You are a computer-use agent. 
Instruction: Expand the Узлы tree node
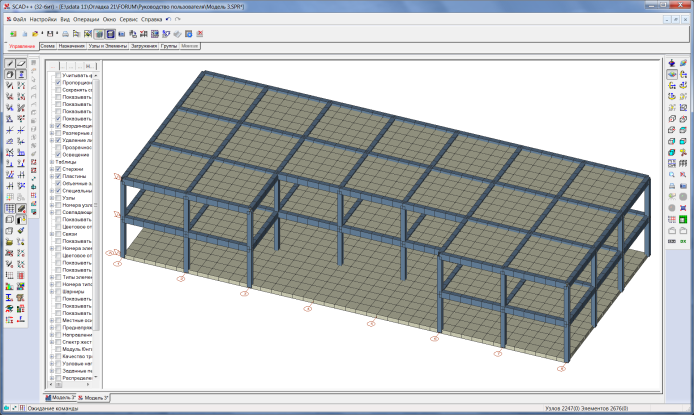[x=52, y=199]
